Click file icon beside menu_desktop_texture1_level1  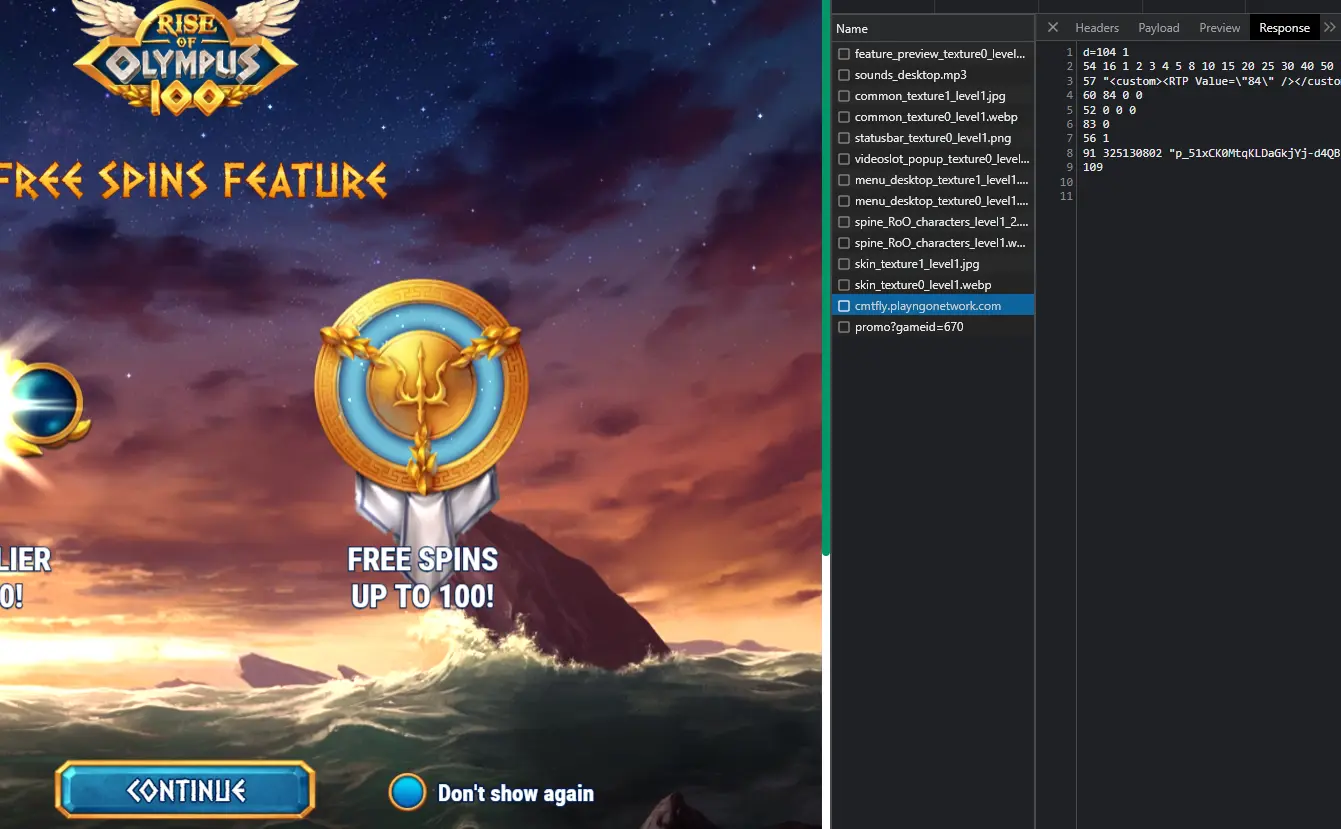[844, 180]
